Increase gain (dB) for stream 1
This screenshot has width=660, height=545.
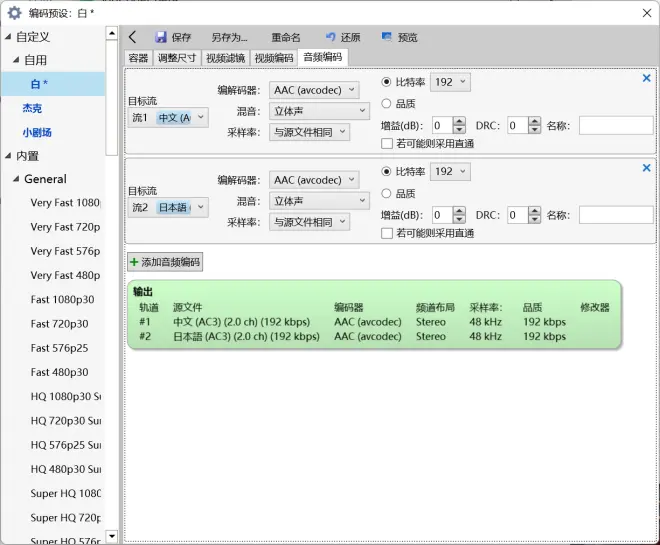point(459,121)
